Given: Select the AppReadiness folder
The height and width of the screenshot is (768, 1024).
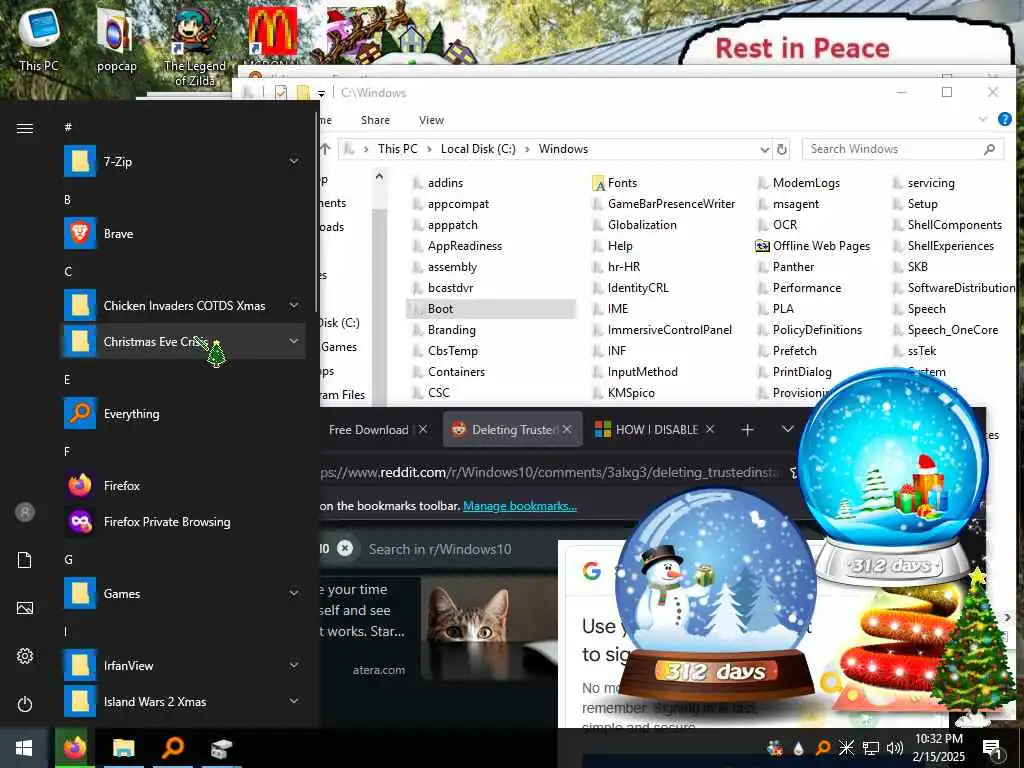Looking at the screenshot, I should pyautogui.click(x=456, y=246).
